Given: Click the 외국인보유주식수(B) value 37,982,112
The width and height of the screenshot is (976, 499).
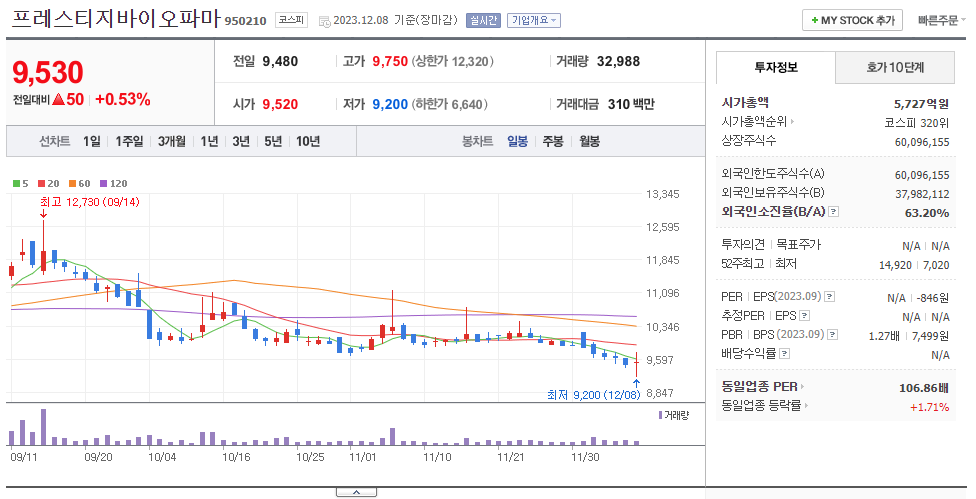Looking at the screenshot, I should pyautogui.click(x=922, y=194).
